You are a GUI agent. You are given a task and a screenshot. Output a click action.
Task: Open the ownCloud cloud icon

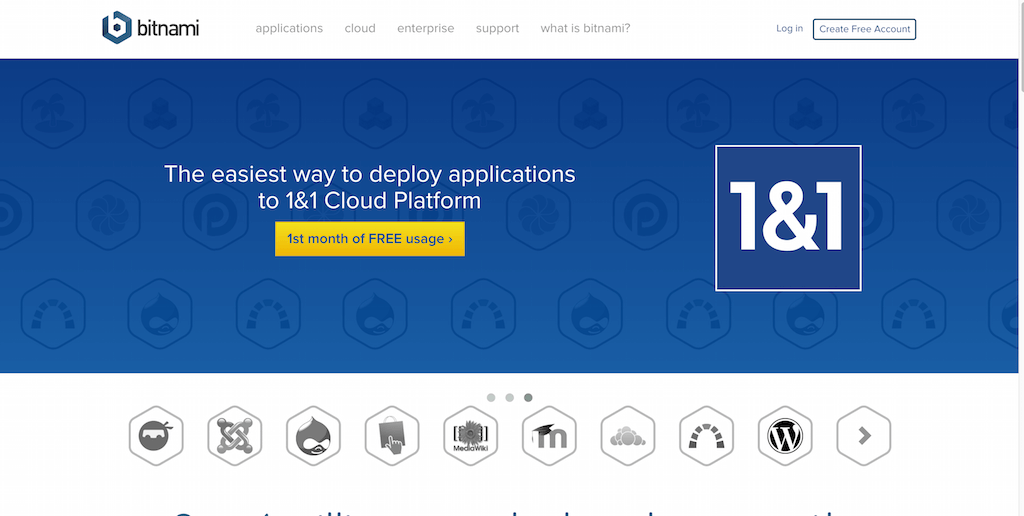click(628, 436)
